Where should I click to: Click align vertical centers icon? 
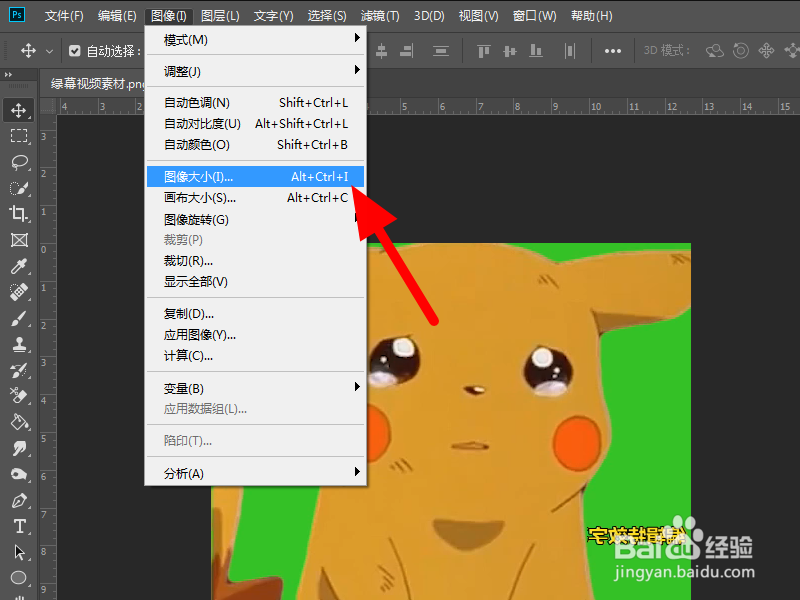click(x=509, y=51)
